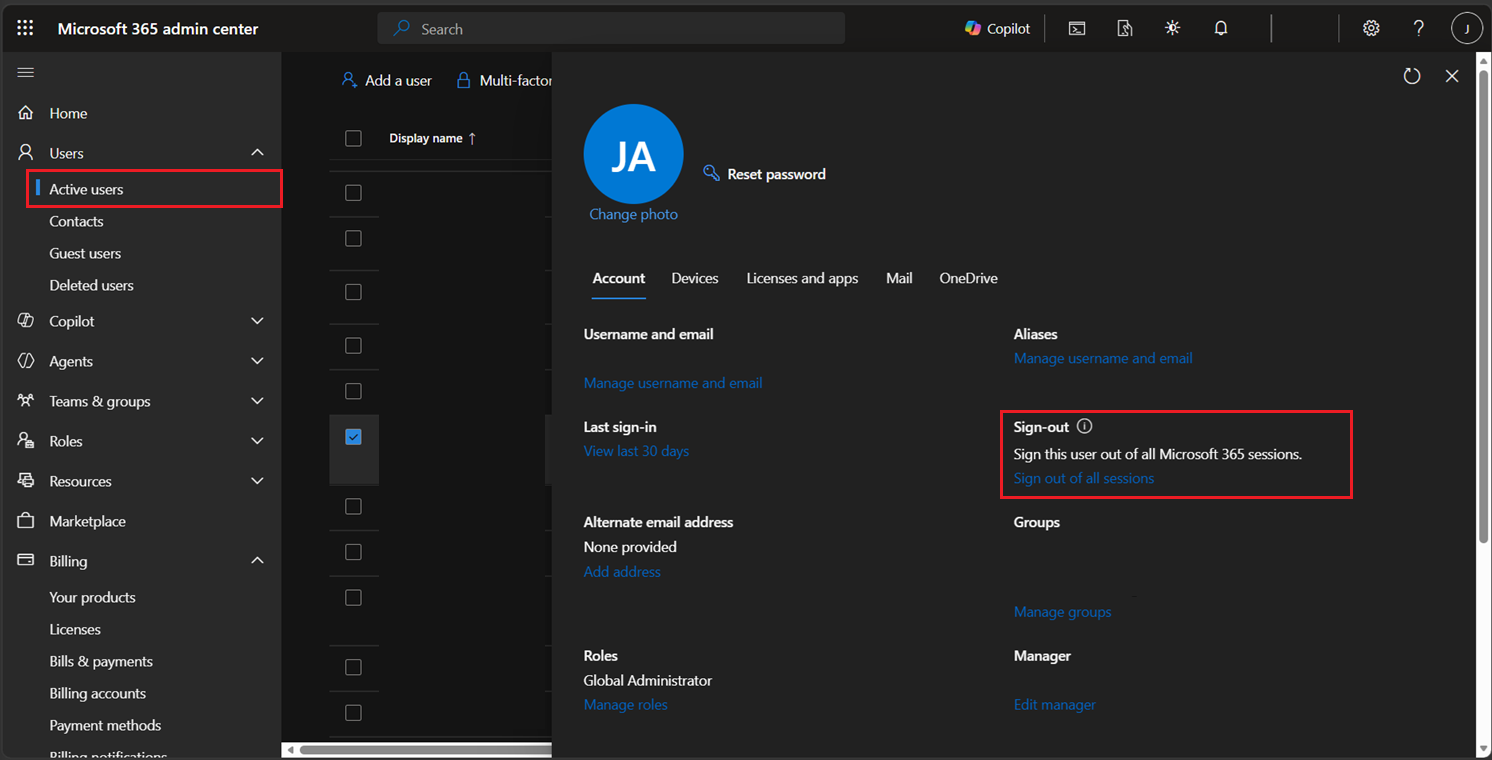Click the Add address link

click(x=622, y=572)
